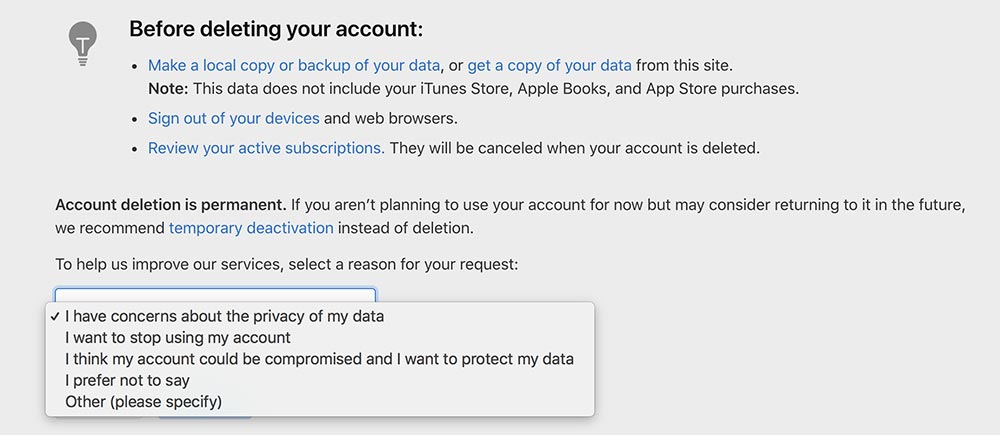Click the checkmark beside the privacy concerns option
1000x435 pixels.
click(56, 316)
